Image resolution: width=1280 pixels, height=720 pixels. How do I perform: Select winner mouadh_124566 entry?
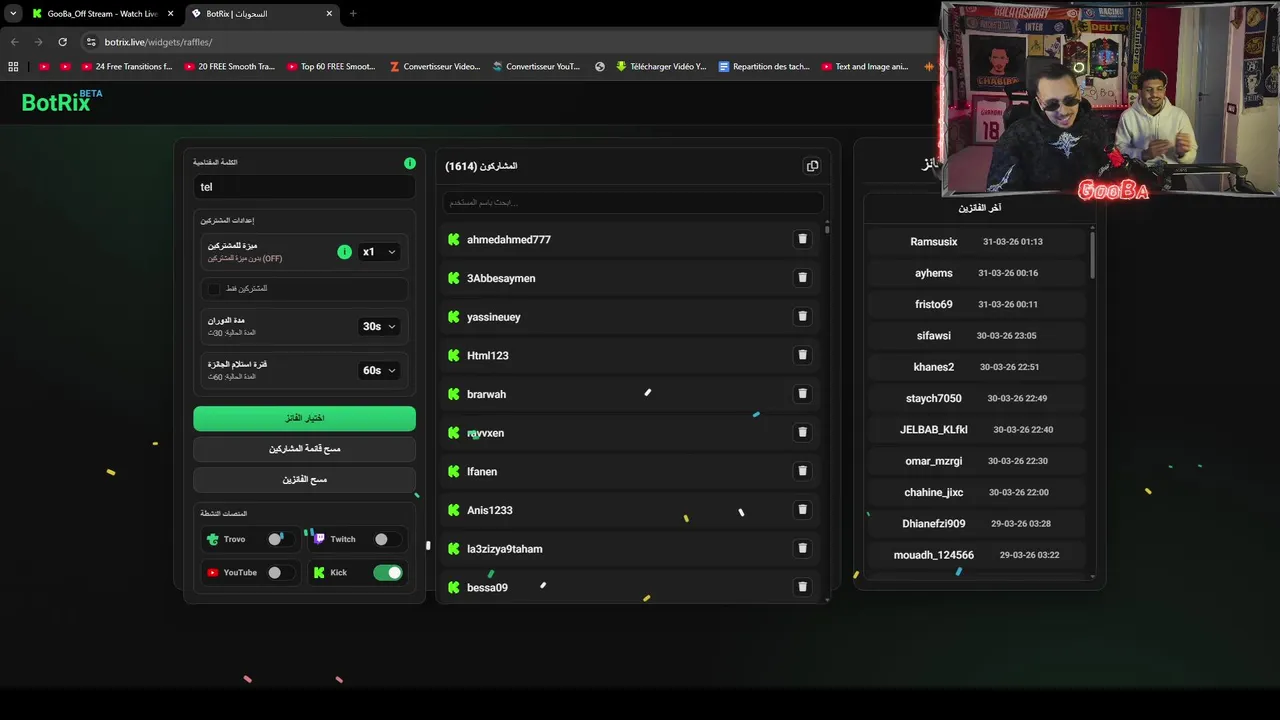pos(977,555)
